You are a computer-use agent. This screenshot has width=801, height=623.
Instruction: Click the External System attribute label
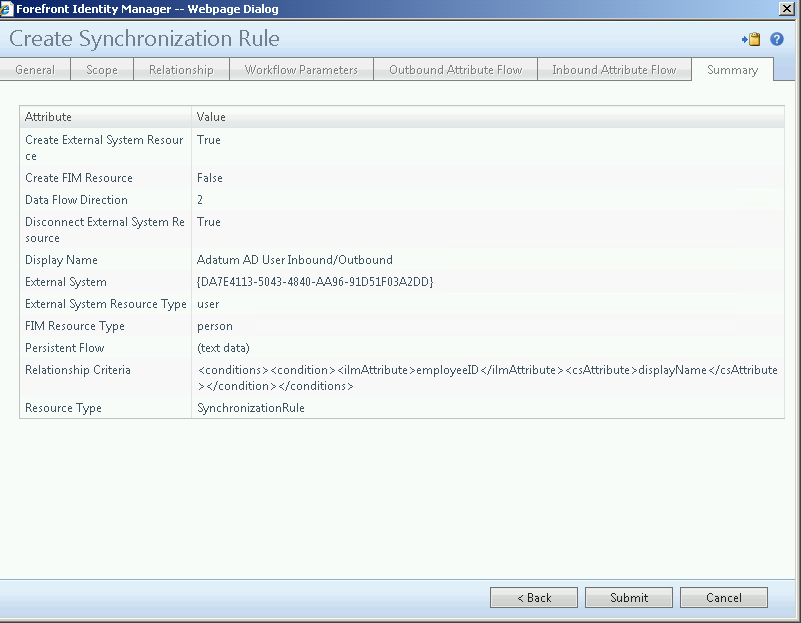66,282
